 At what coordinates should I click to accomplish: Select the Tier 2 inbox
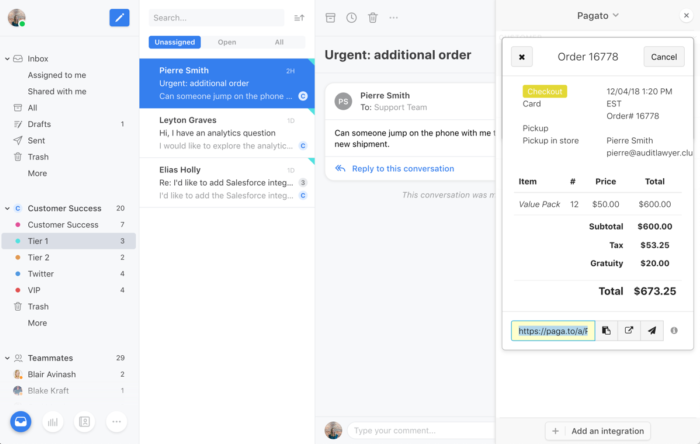pos(69,257)
